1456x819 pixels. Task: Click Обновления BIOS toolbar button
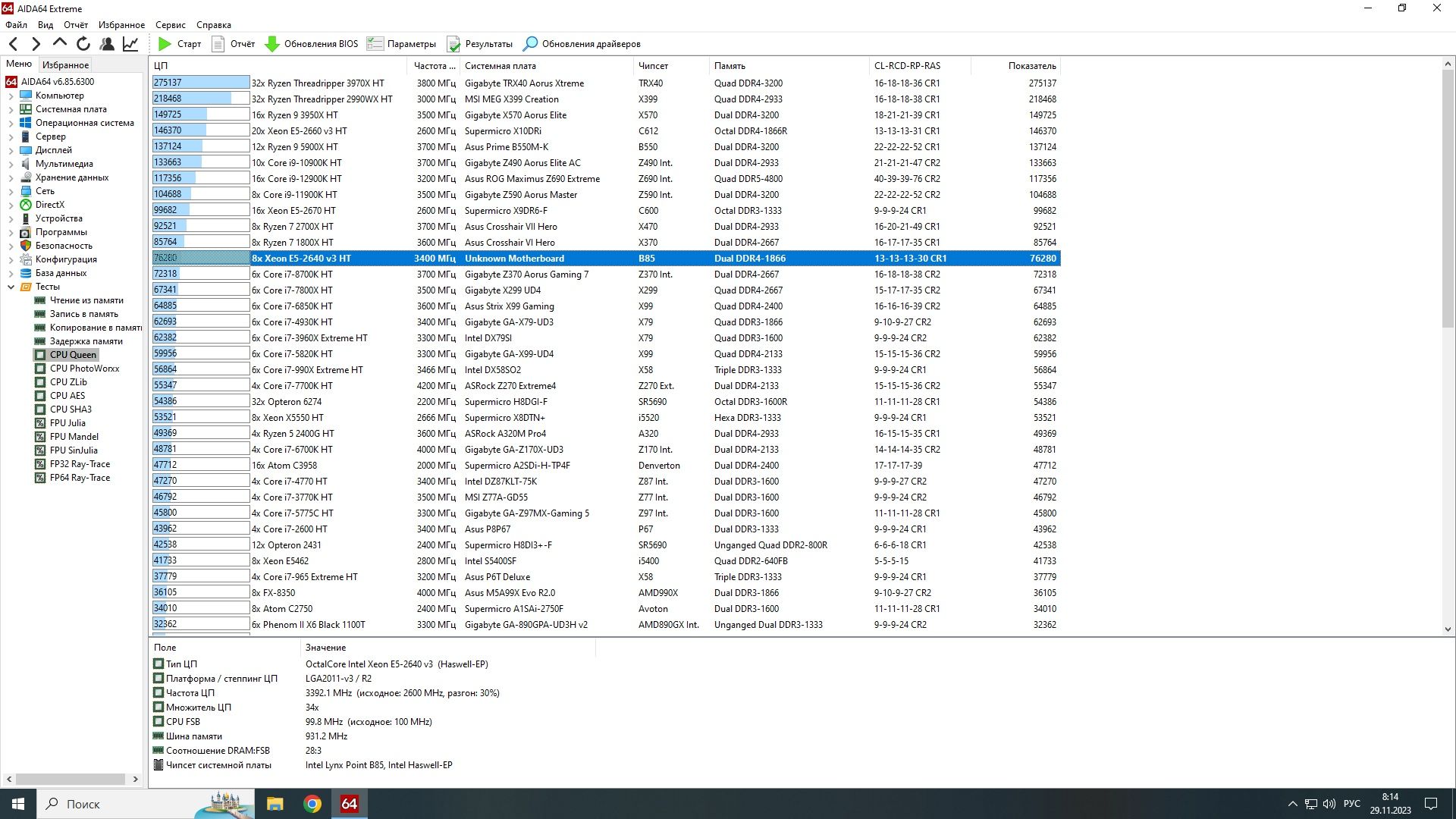(311, 44)
